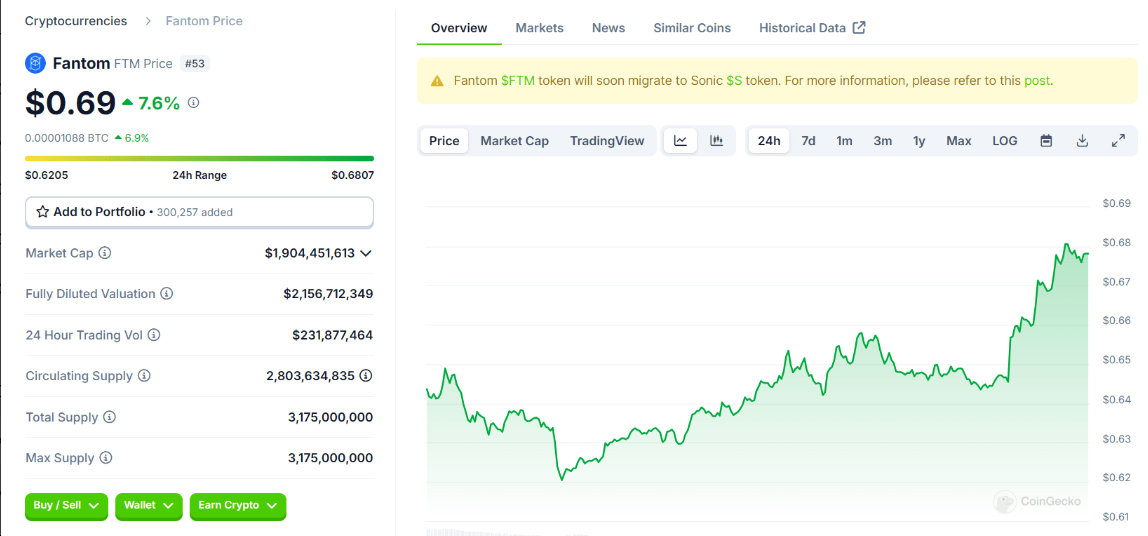The image size is (1148, 536).
Task: Open Wallet dropdown
Action: 149,505
